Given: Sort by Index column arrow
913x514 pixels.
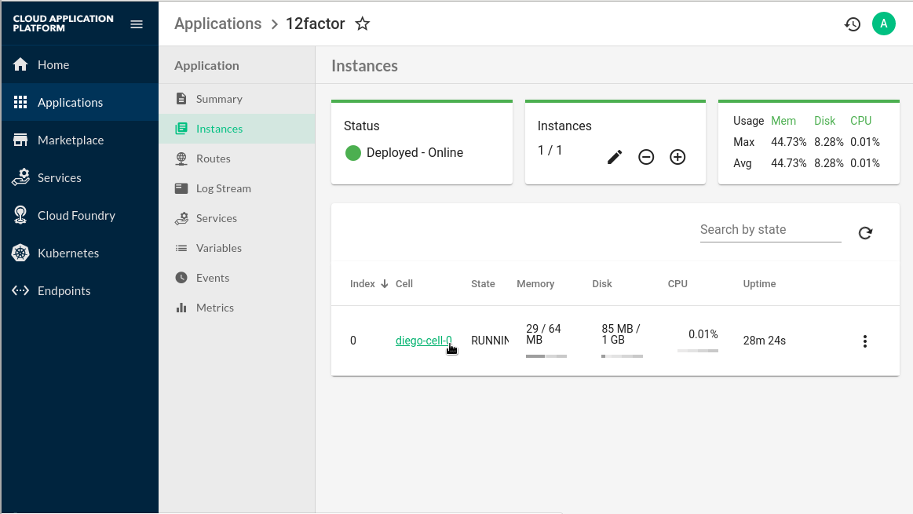Looking at the screenshot, I should tap(385, 284).
